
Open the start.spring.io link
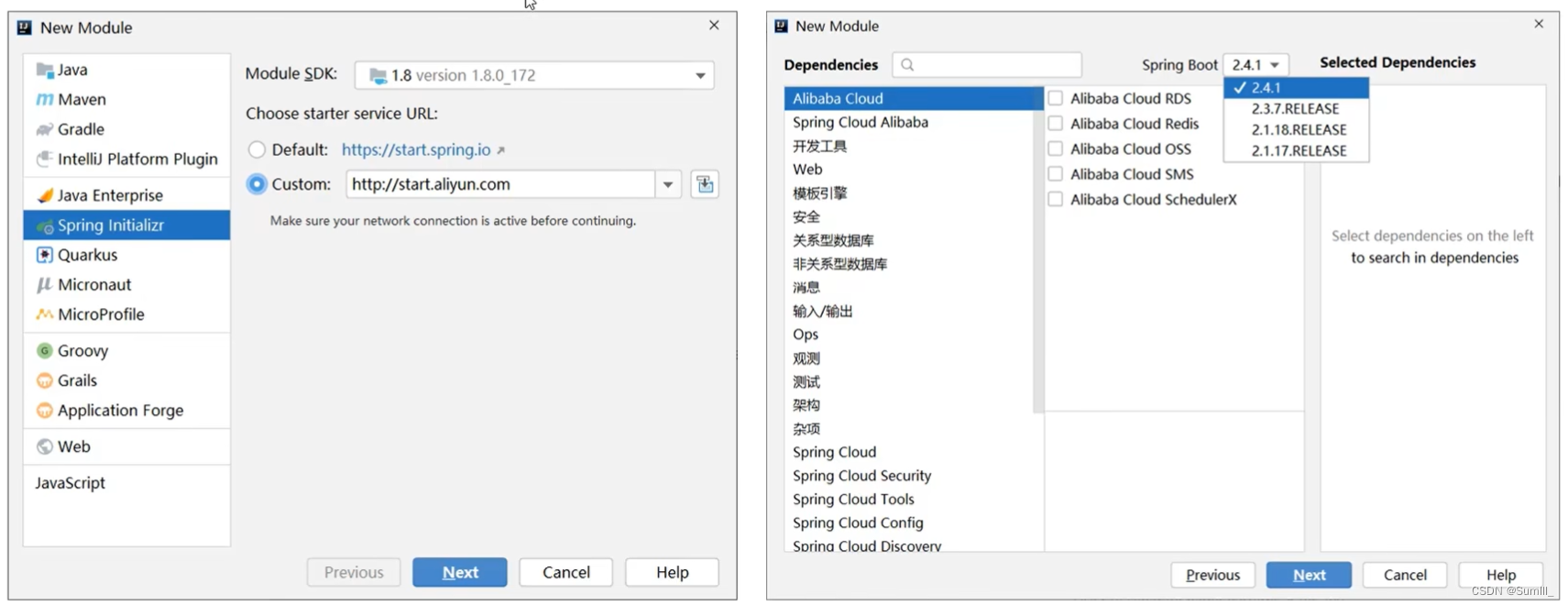(416, 149)
